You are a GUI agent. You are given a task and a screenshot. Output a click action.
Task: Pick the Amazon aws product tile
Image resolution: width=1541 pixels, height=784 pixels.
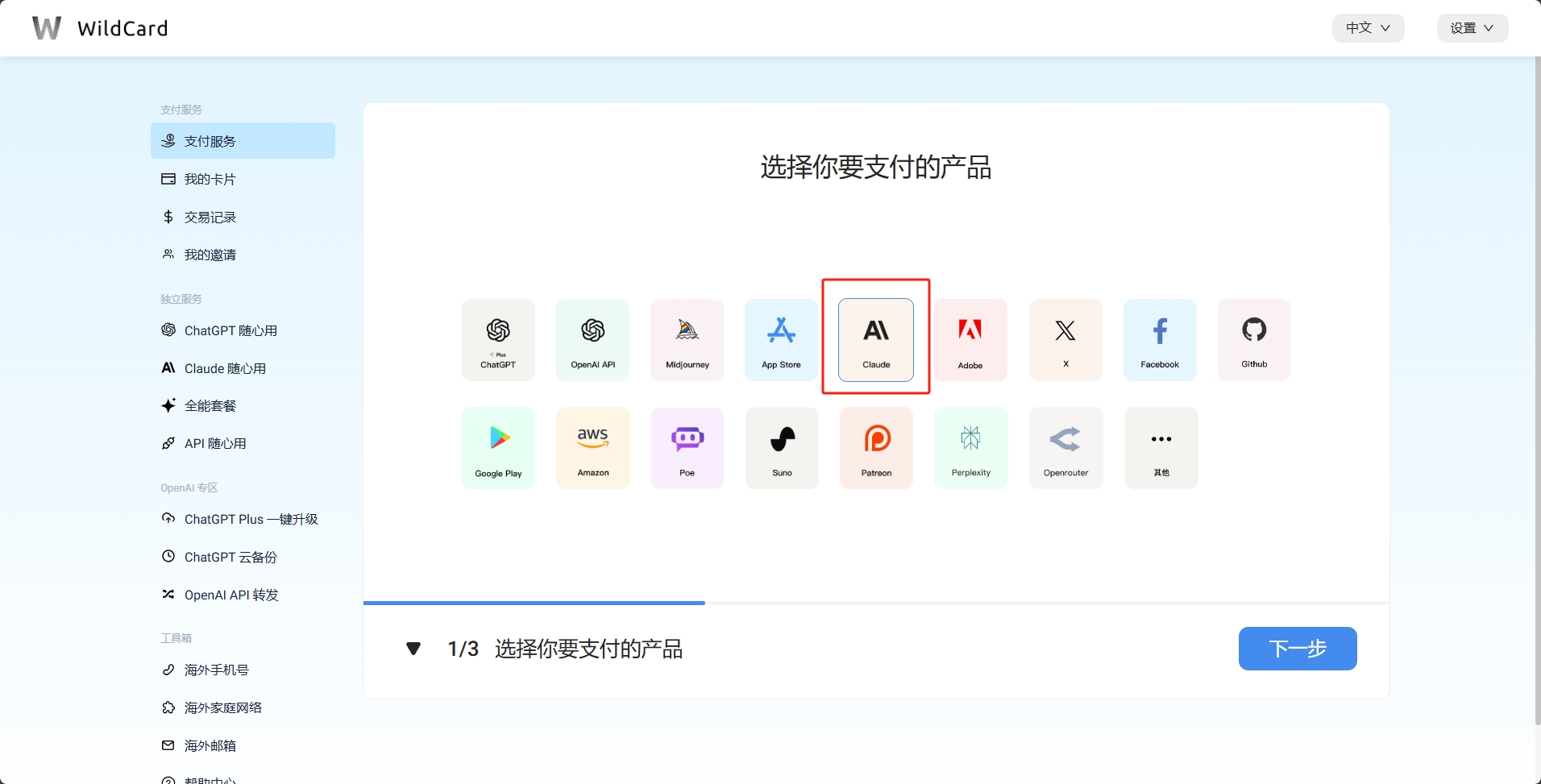pos(592,448)
